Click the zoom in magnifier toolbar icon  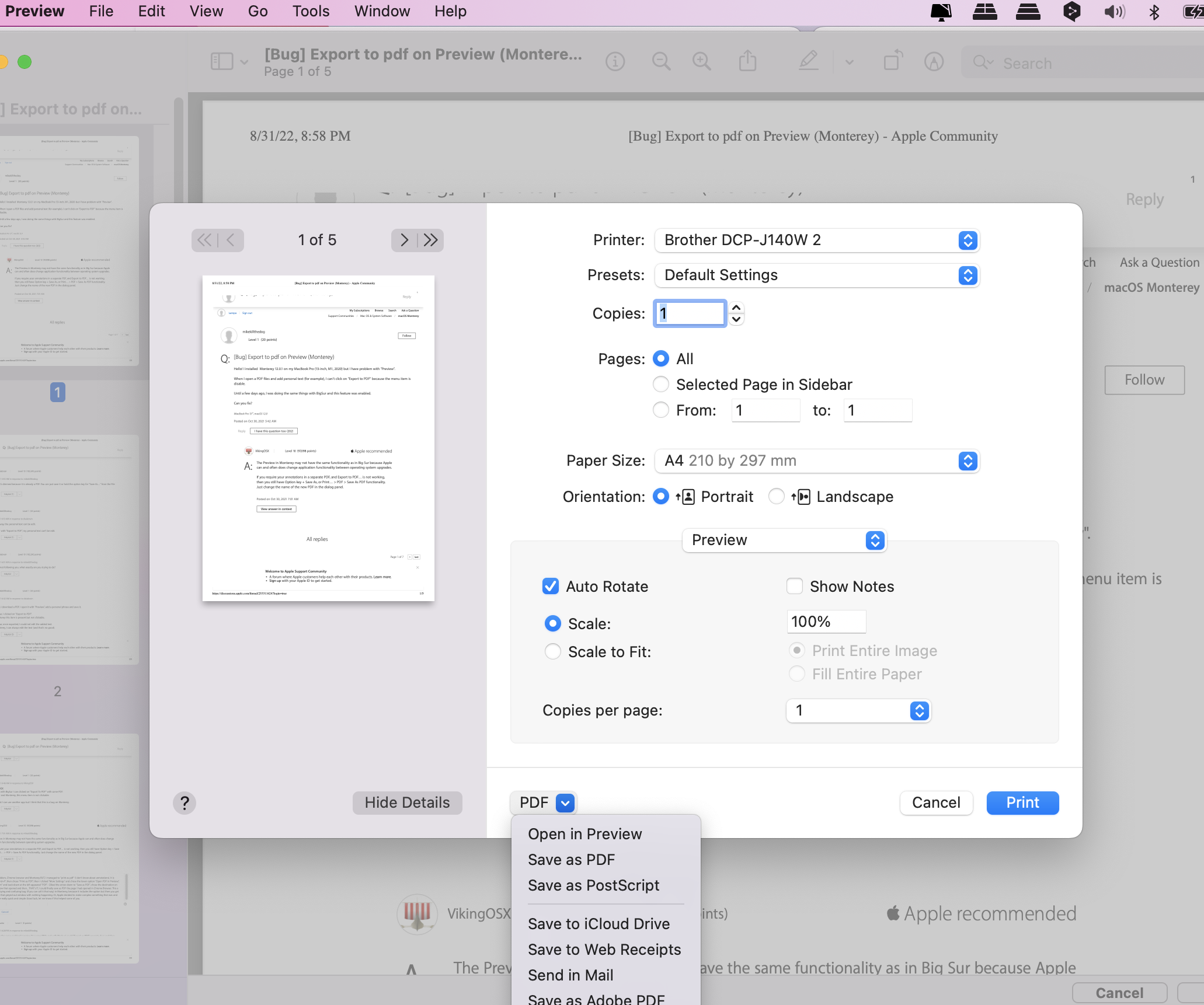coord(701,61)
